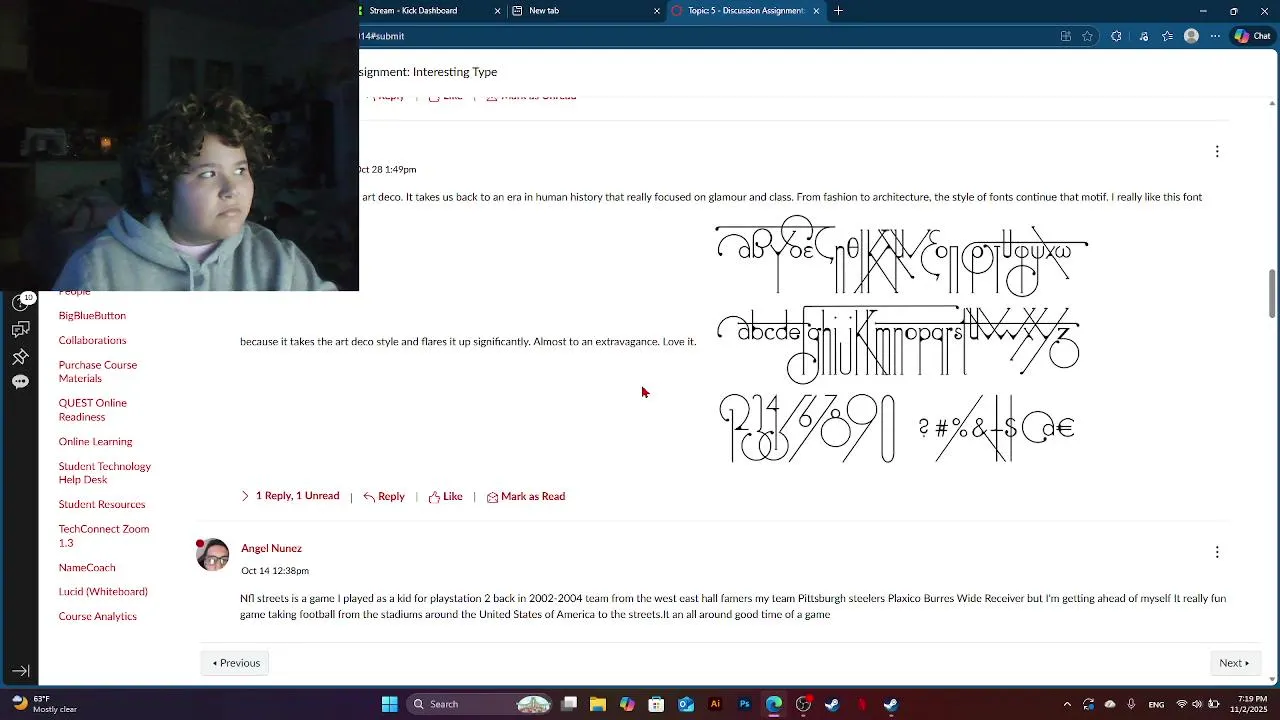Click ENG language indicator in tray
This screenshot has height=720, width=1280.
1156,704
